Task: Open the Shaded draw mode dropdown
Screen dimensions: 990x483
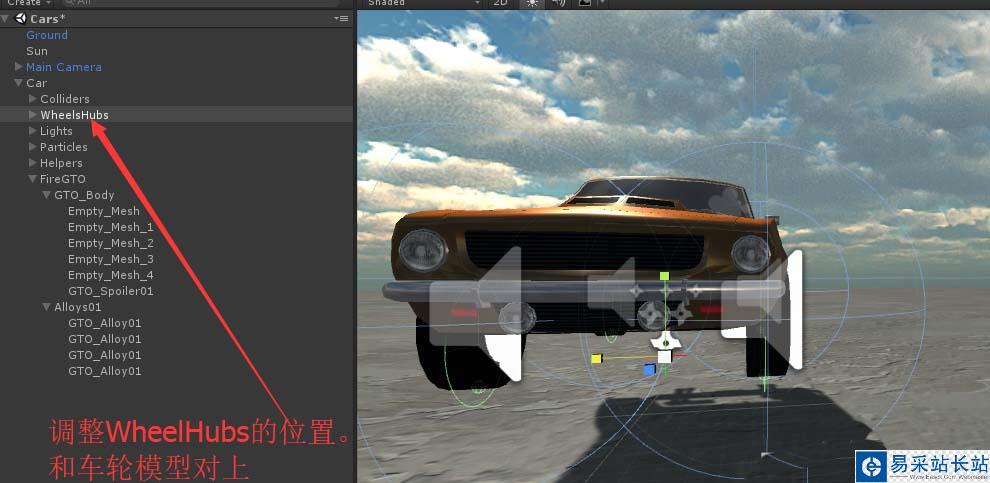Action: [423, 3]
